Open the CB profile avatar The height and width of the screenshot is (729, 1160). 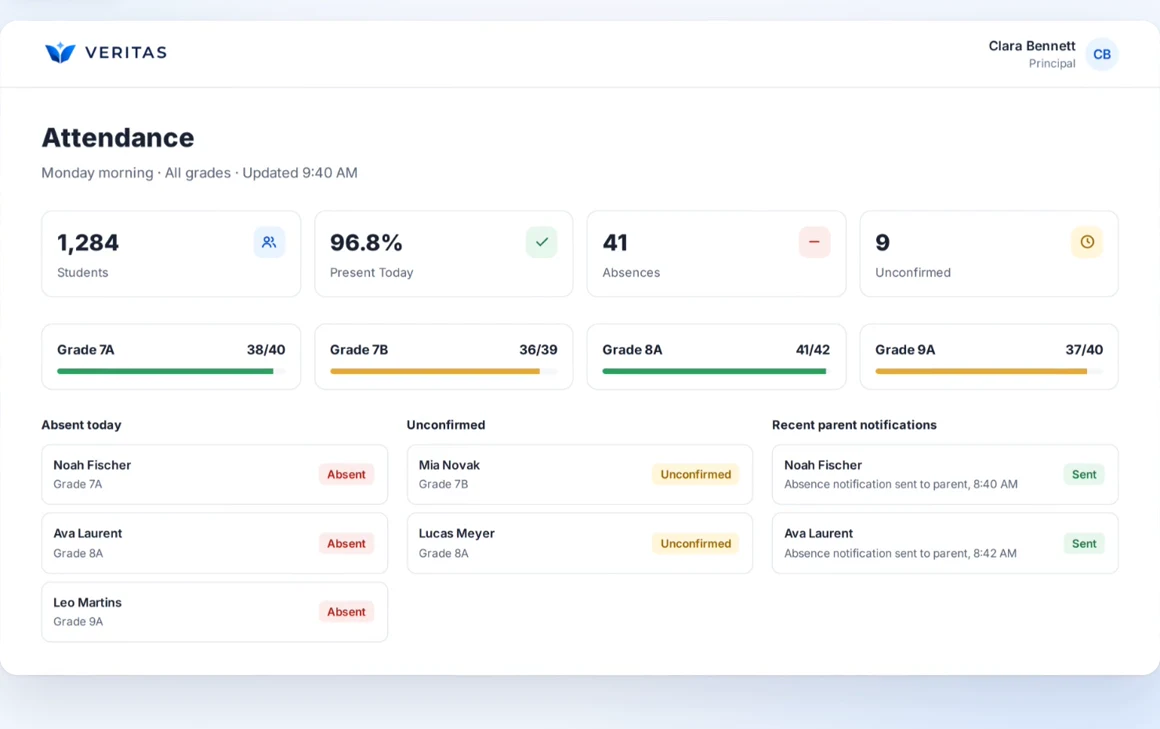(x=1102, y=54)
